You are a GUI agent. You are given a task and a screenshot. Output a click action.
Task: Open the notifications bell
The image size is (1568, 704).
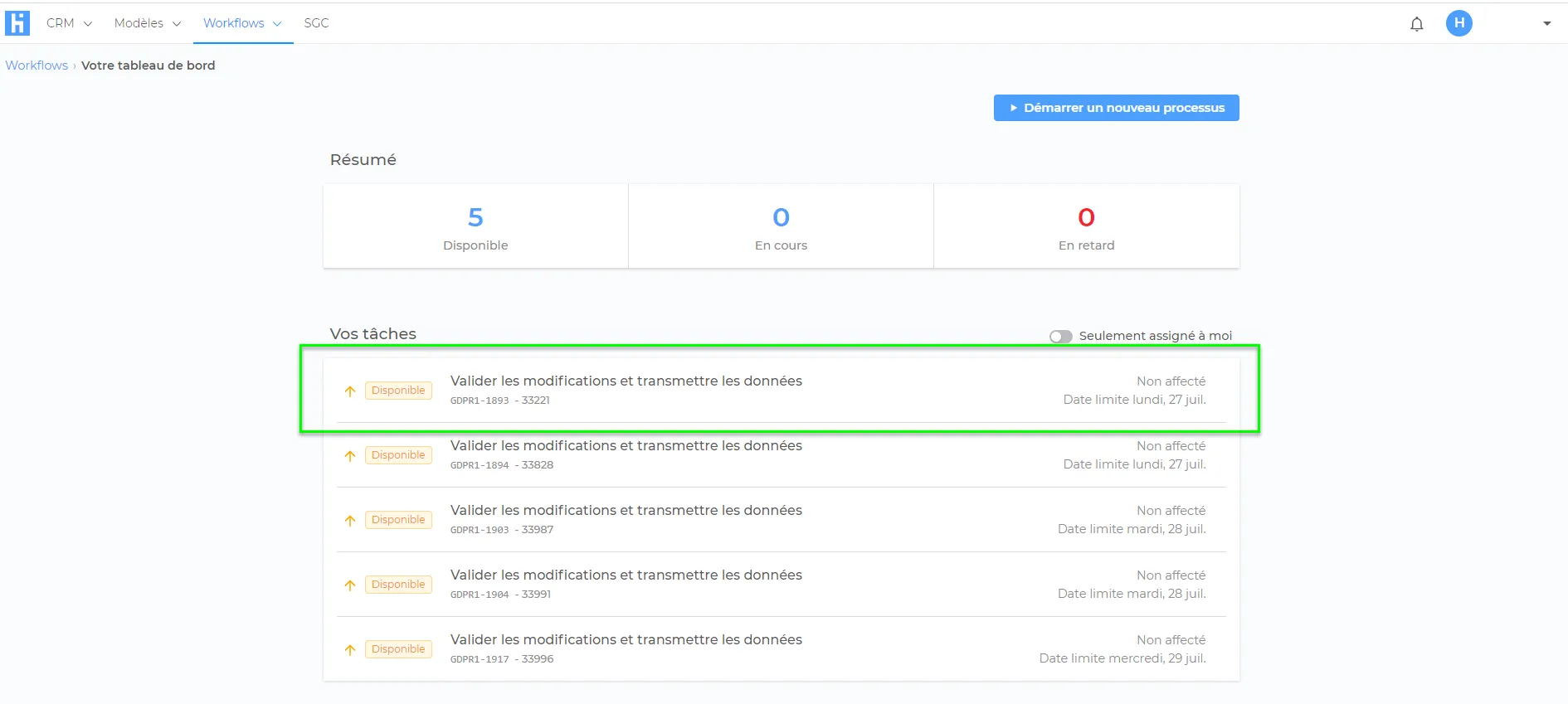(x=1417, y=24)
